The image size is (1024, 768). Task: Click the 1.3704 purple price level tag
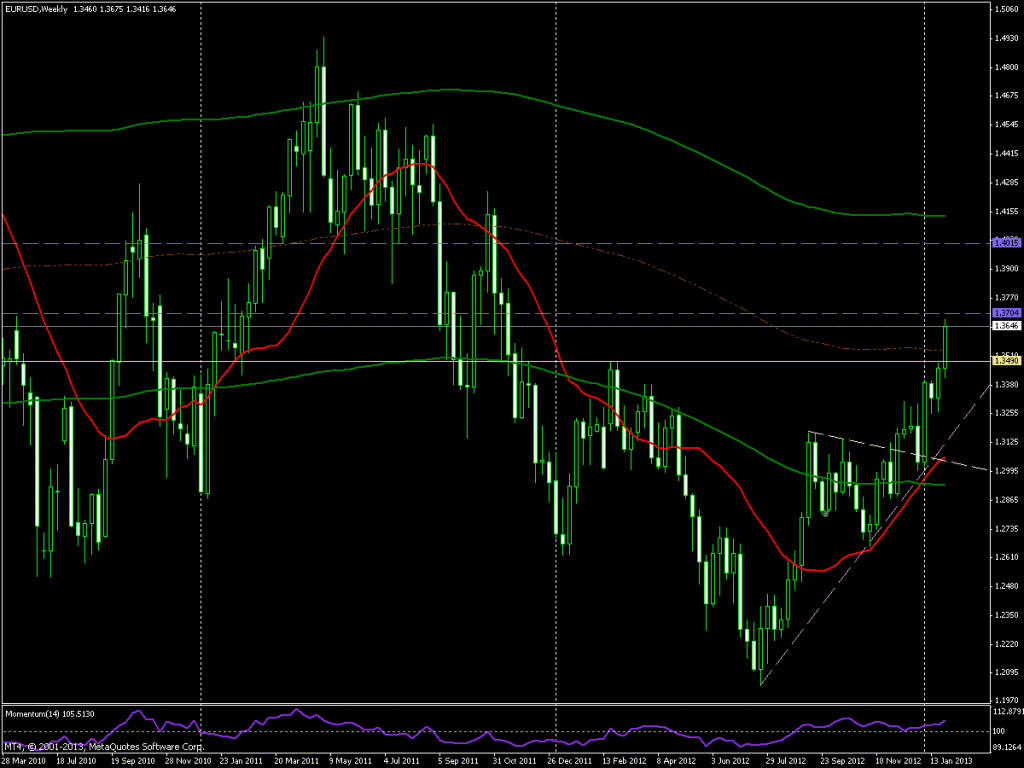(x=1005, y=313)
